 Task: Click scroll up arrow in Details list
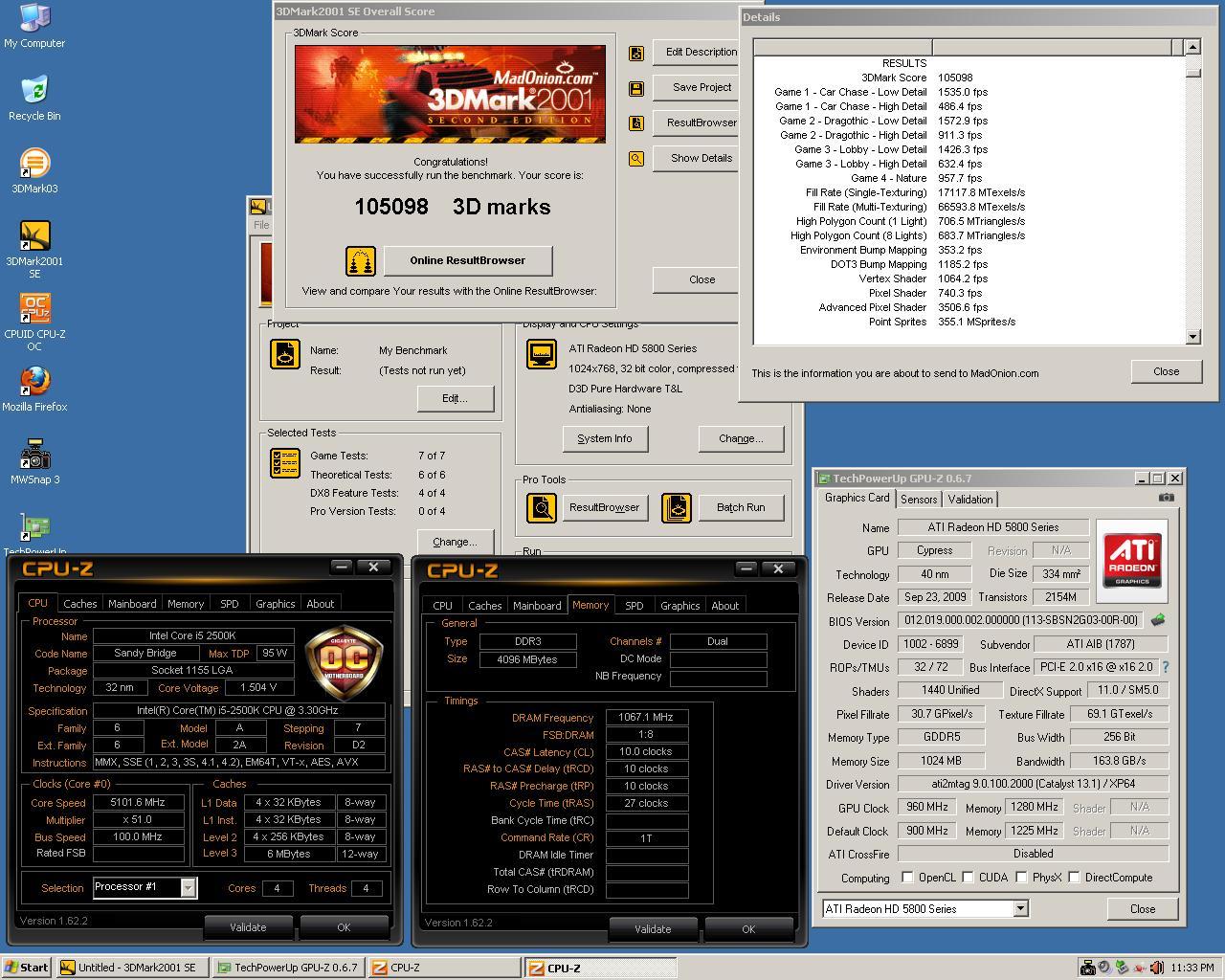click(x=1192, y=46)
